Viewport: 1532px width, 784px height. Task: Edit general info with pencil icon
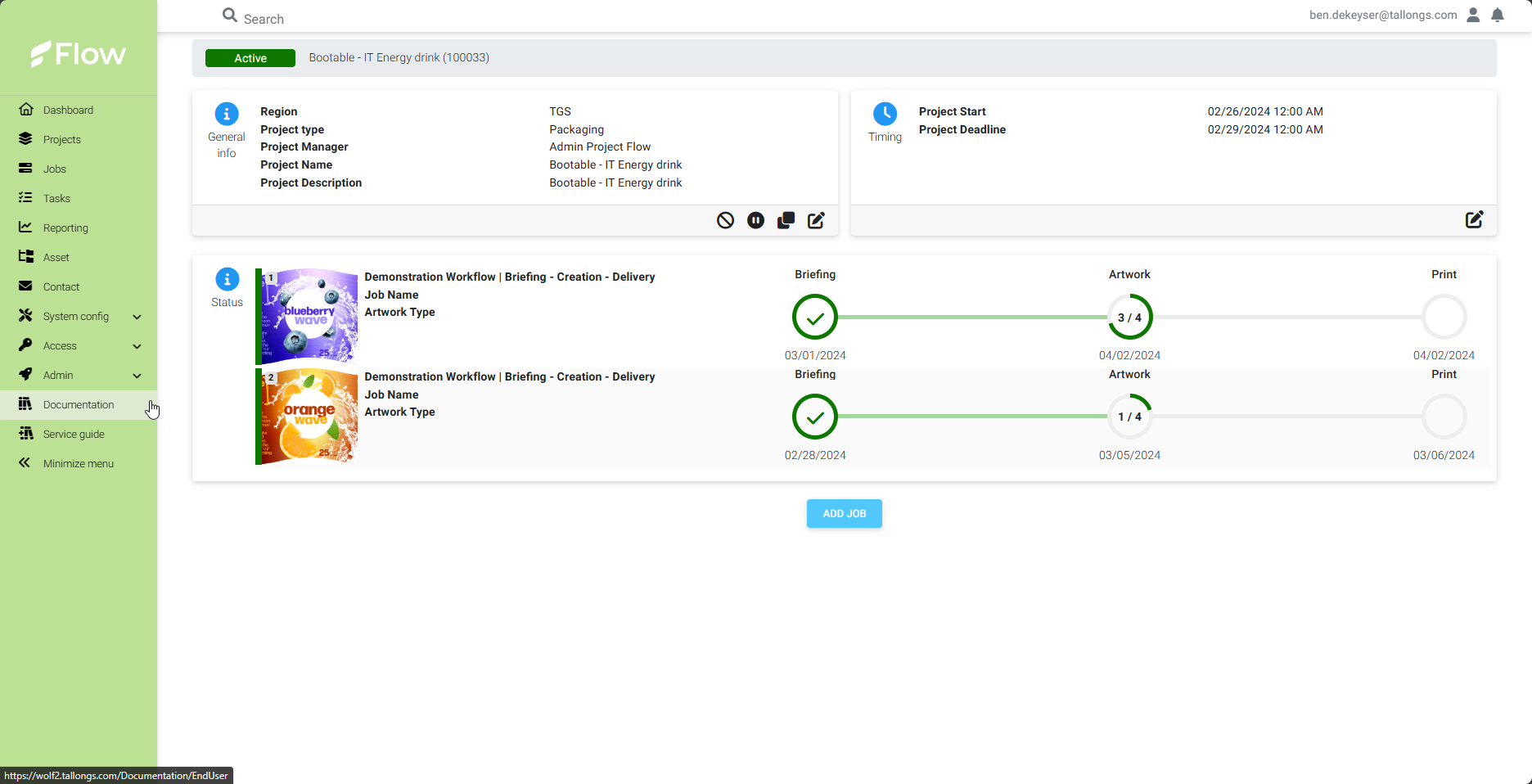(x=816, y=220)
